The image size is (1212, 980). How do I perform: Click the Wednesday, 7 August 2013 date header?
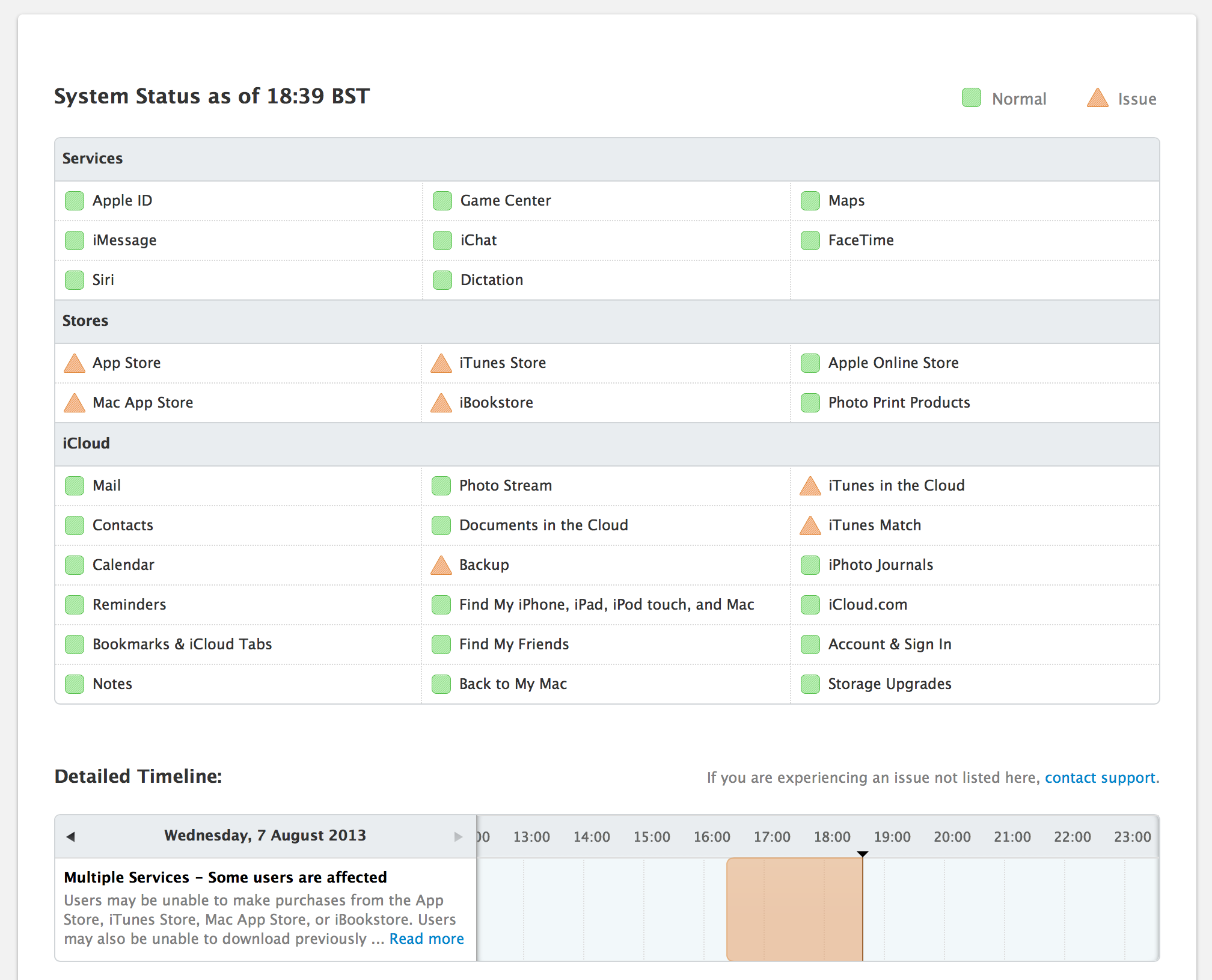(265, 836)
